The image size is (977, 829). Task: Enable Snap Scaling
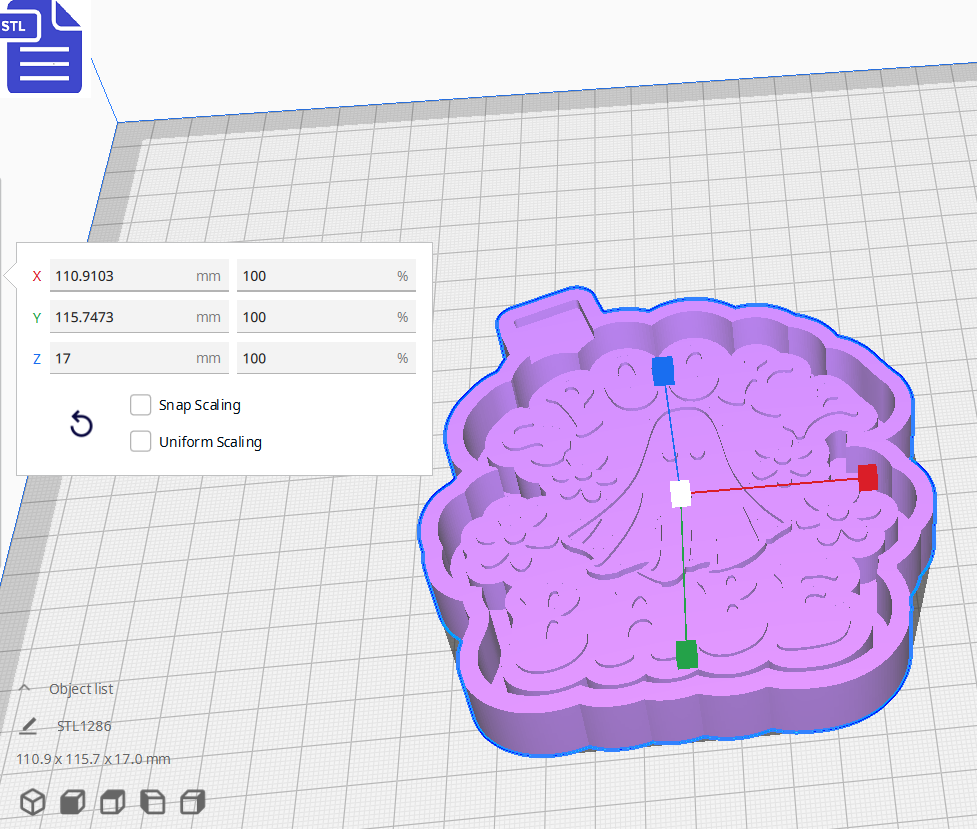tap(140, 404)
